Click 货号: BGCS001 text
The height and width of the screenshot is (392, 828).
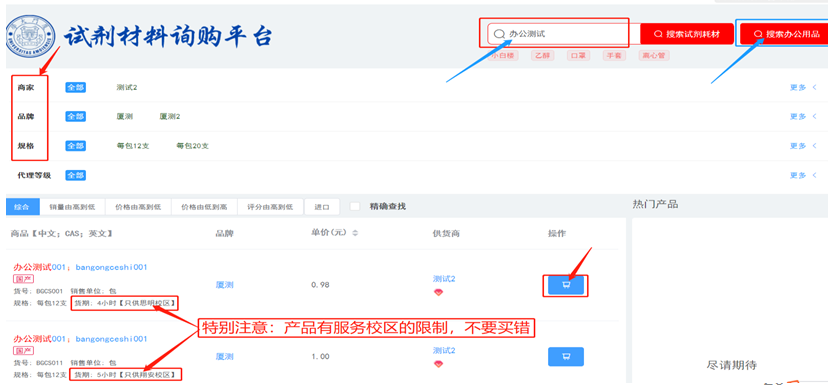point(39,291)
